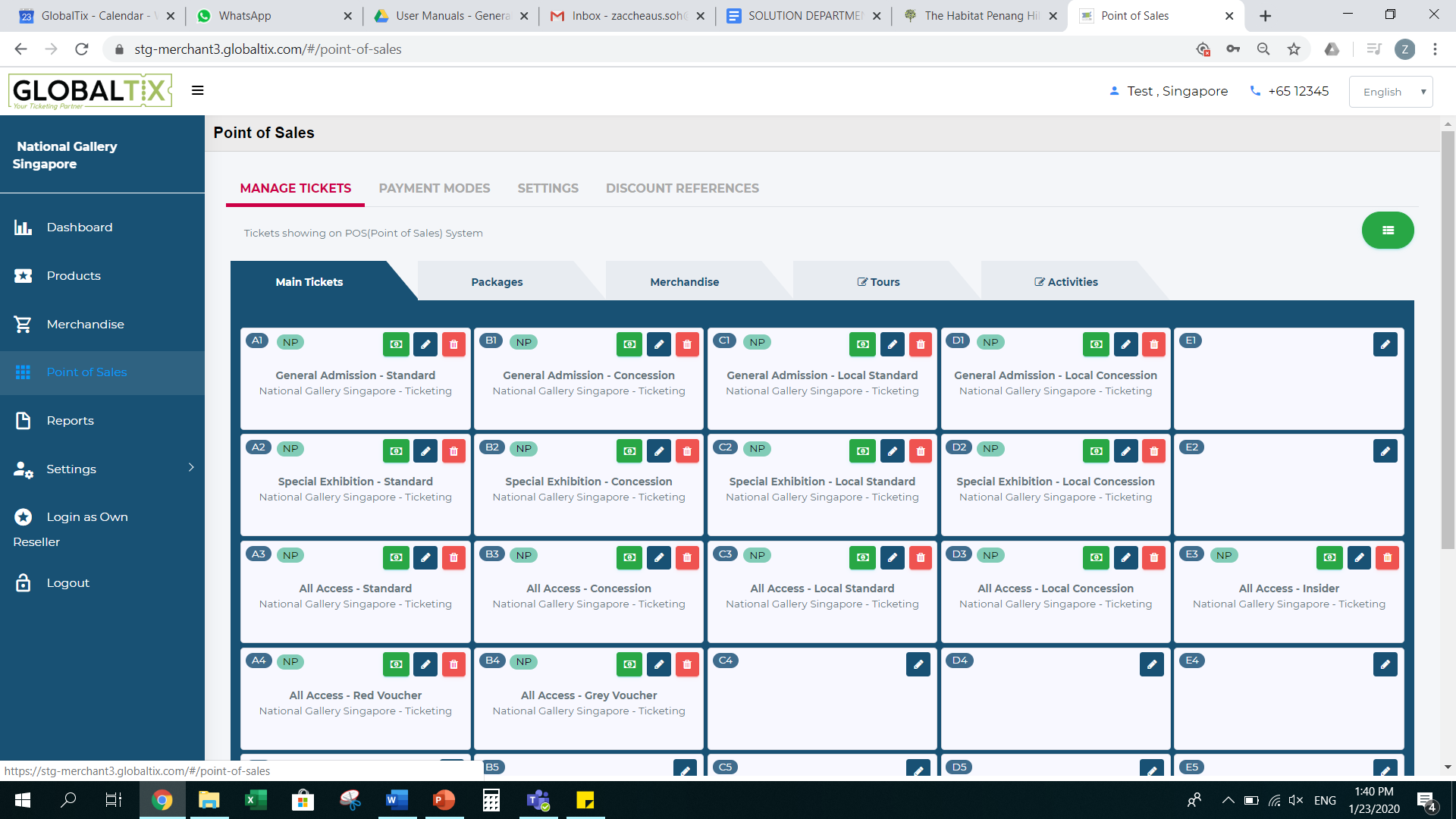Viewport: 1456px width, 819px height.
Task: Open Word from the Windows taskbar
Action: click(397, 800)
